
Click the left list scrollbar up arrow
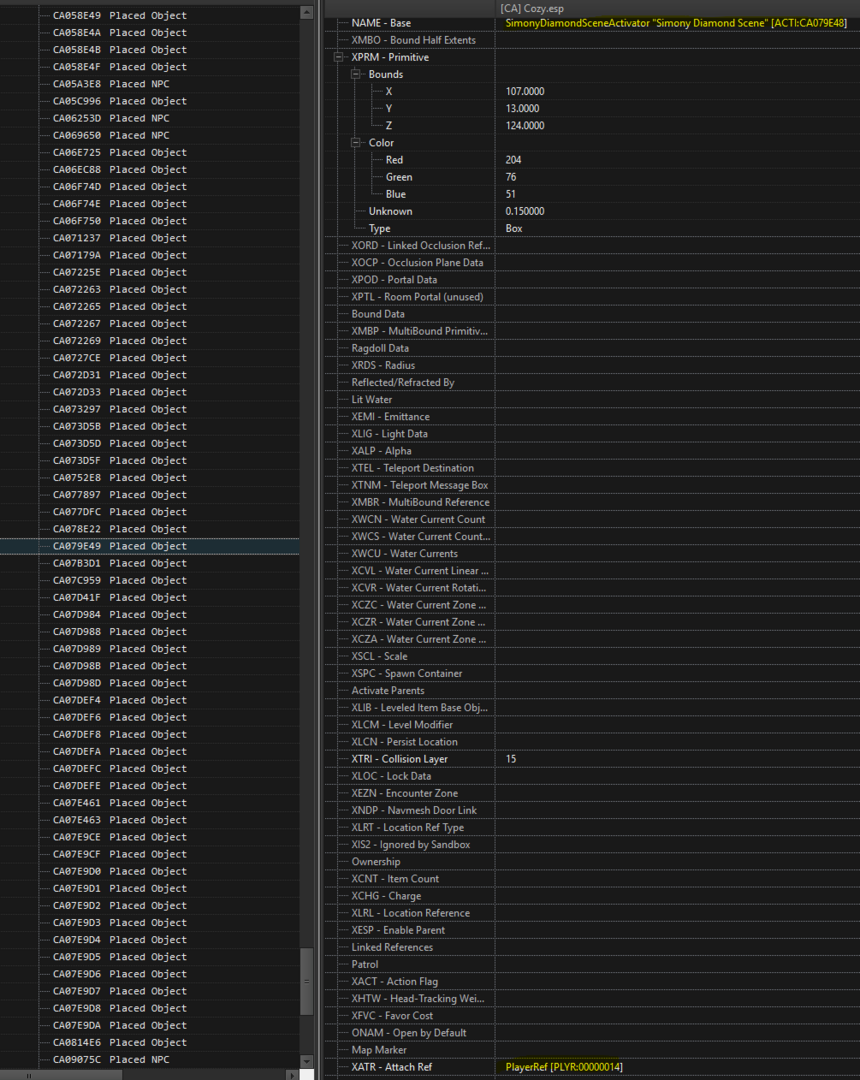pos(307,12)
